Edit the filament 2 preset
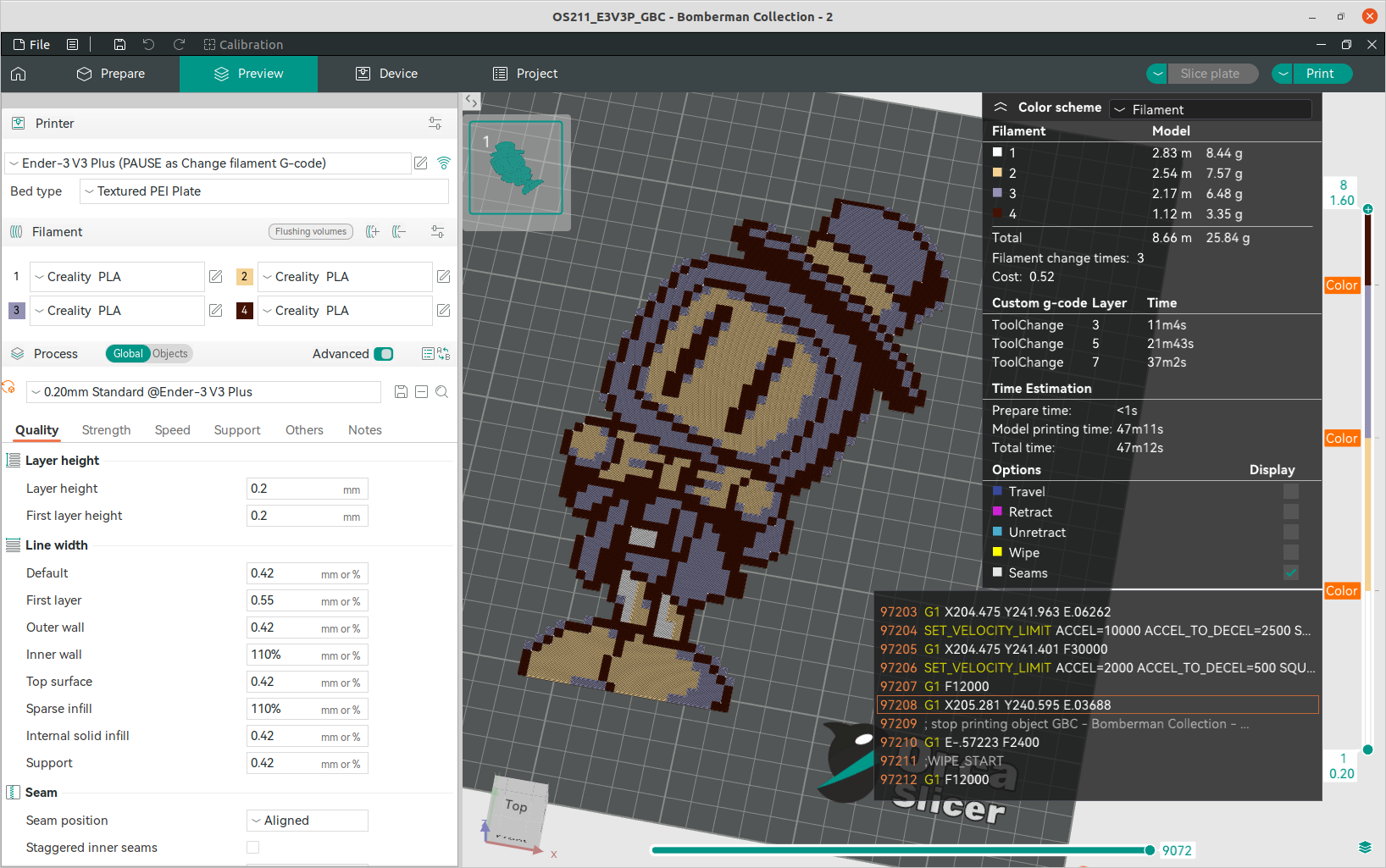Image resolution: width=1386 pixels, height=868 pixels. (443, 277)
